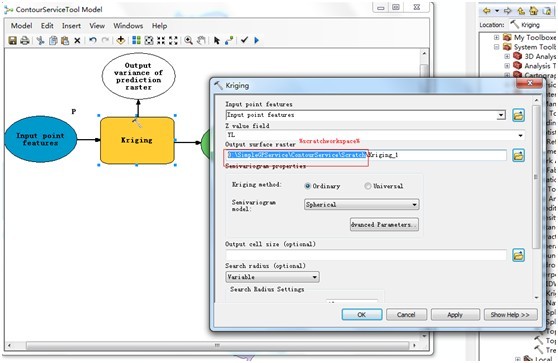Browse for input point features folder icon
Viewport: 558px width, 363px height.
518,115
